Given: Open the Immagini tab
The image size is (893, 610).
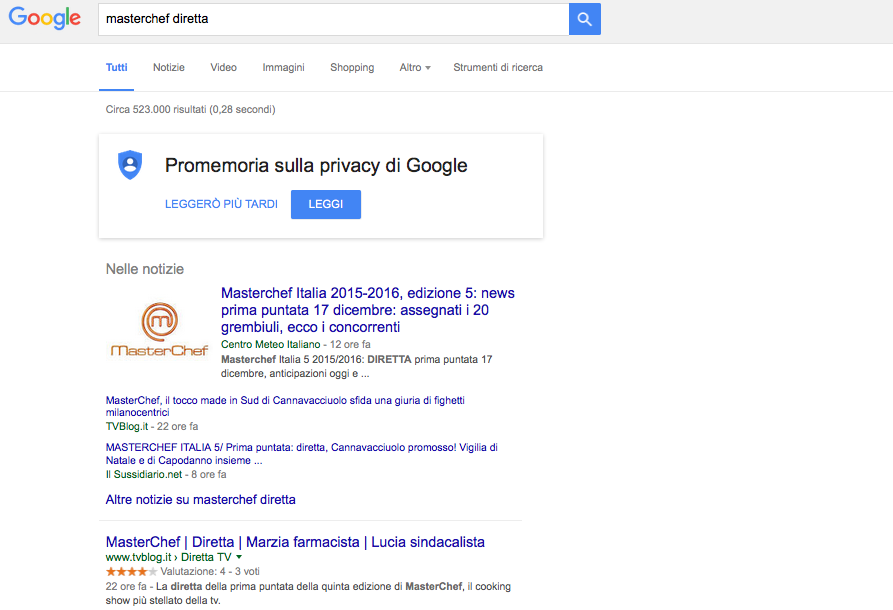Looking at the screenshot, I should point(283,67).
